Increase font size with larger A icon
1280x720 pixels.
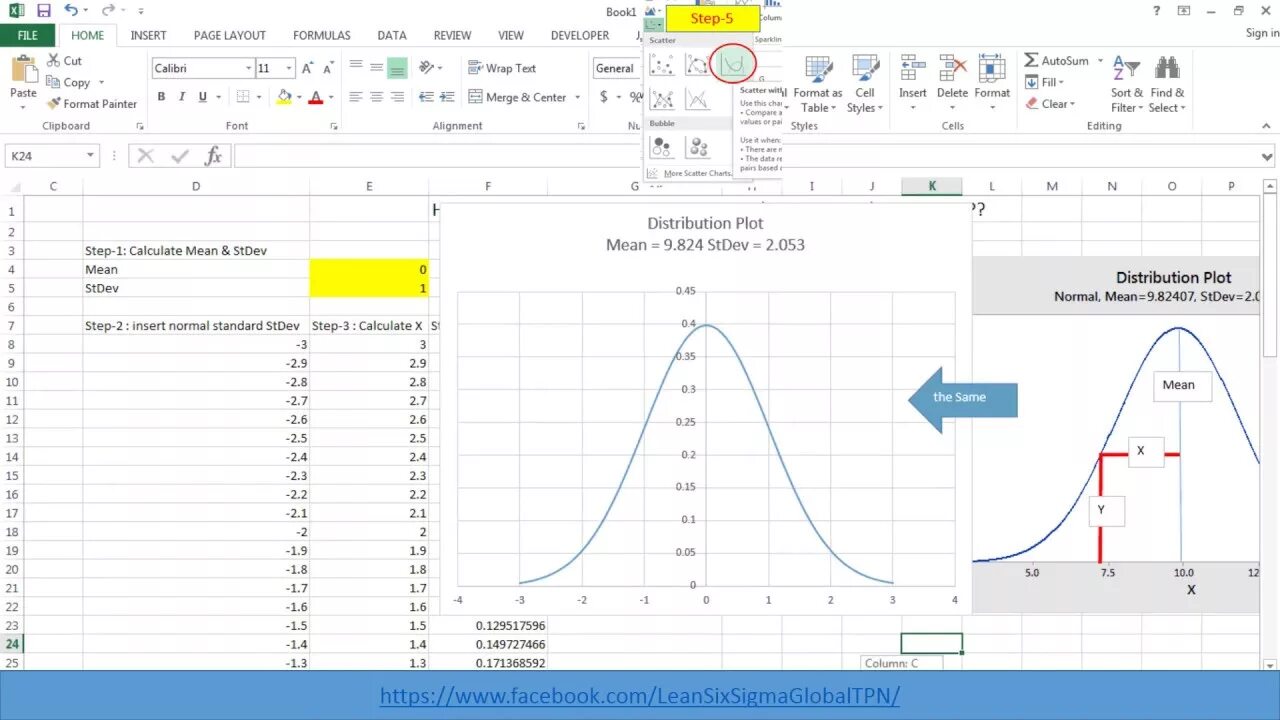309,69
